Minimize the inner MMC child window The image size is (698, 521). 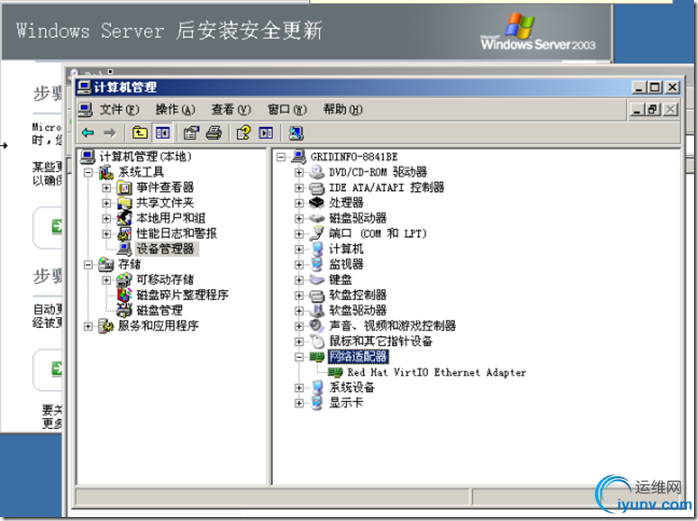pyautogui.click(x=637, y=110)
